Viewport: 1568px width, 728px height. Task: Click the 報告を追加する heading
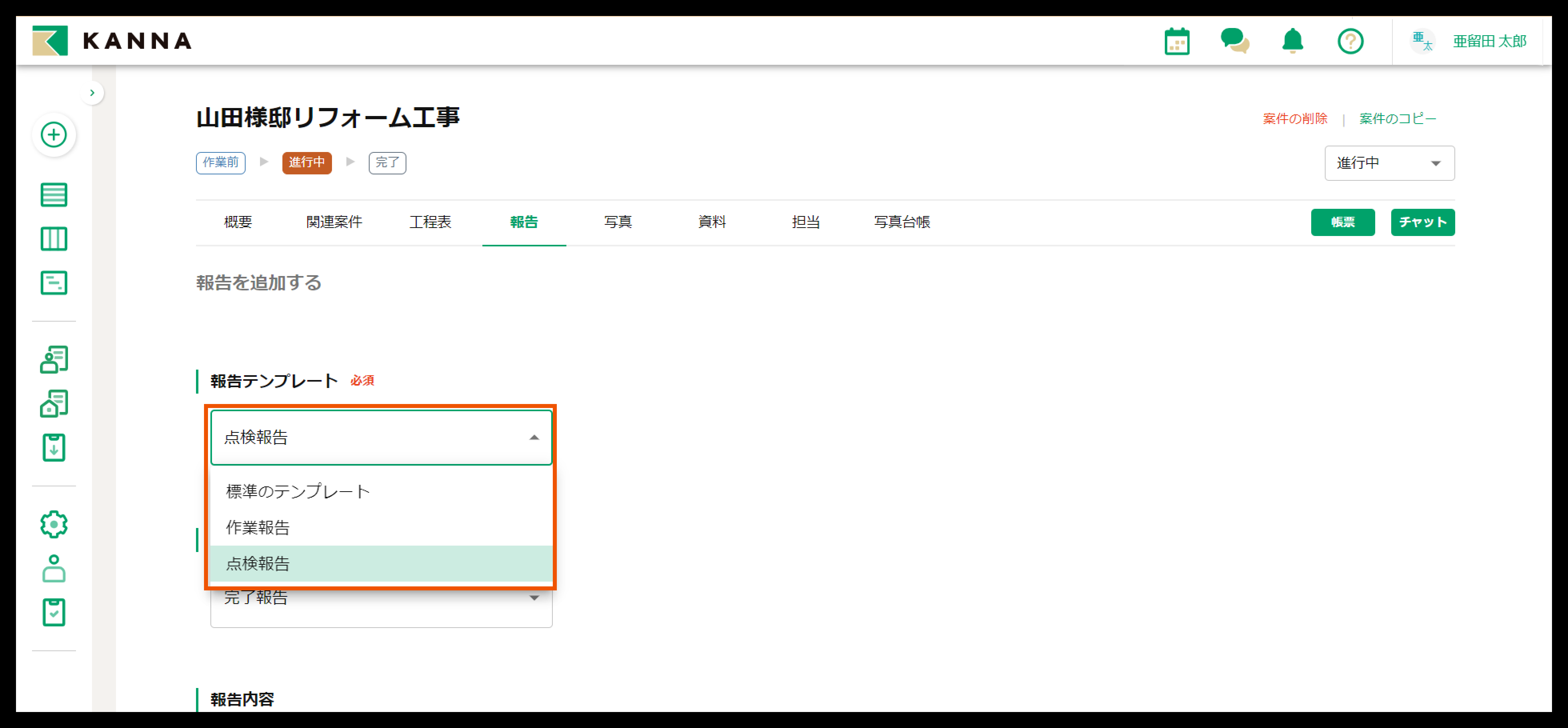(259, 283)
